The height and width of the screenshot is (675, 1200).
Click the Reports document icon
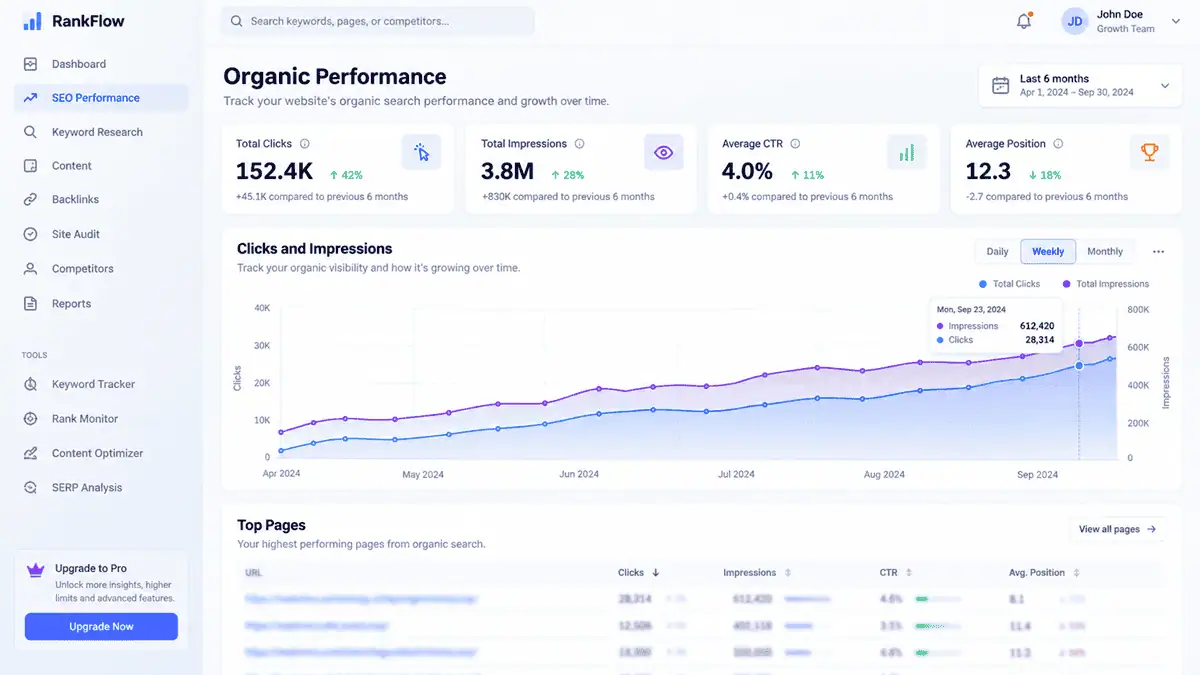(x=30, y=304)
